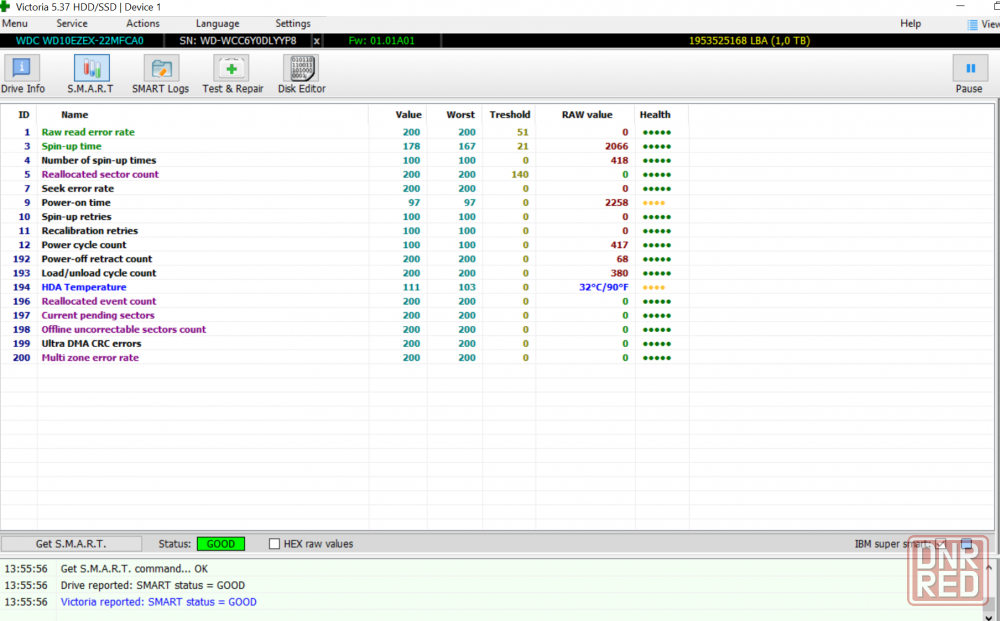Click the log line 'Drive reported: SMART status = GOOD'
Image resolution: width=1000 pixels, height=621 pixels.
coord(152,585)
